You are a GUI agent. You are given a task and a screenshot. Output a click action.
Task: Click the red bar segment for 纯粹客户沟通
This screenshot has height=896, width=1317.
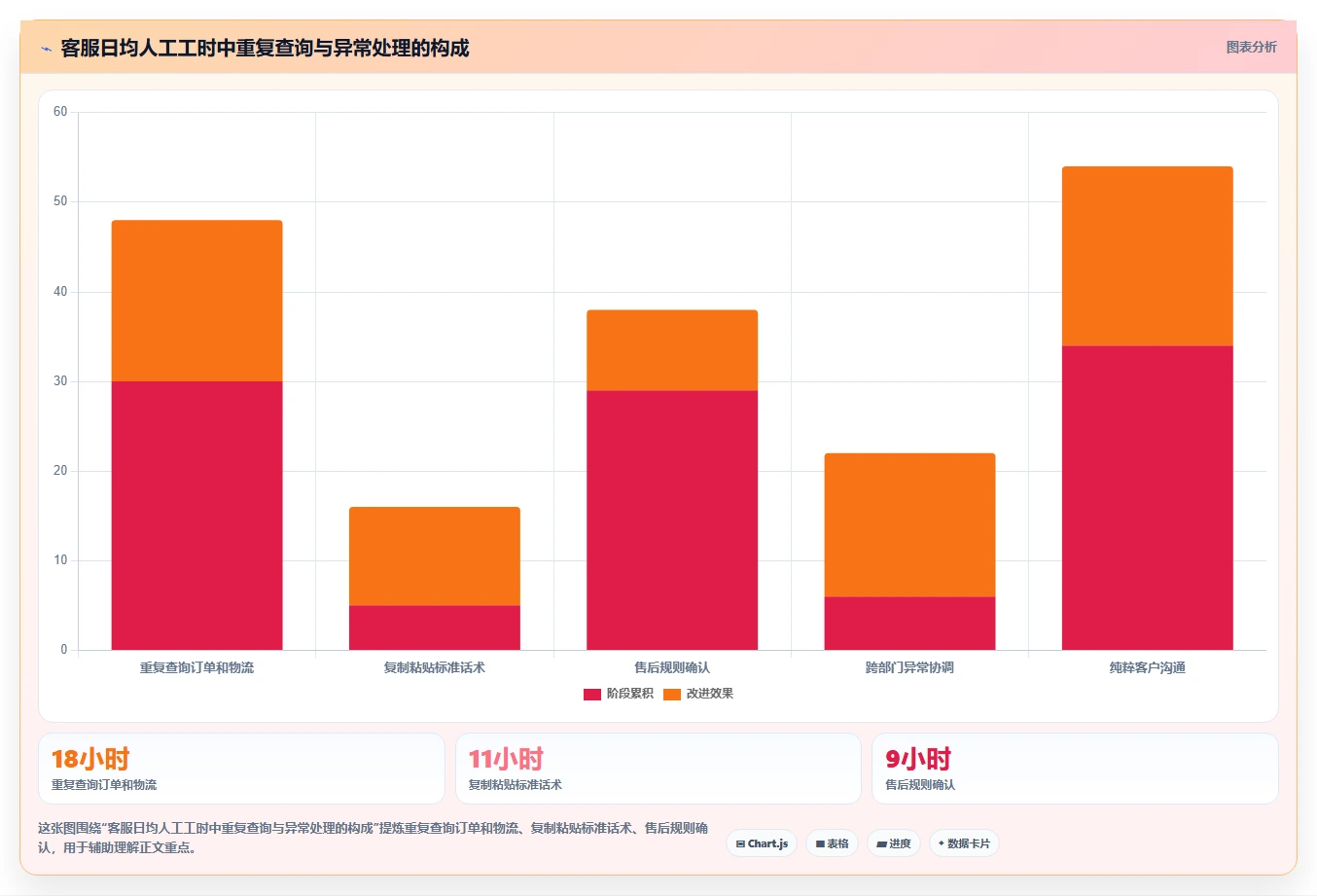pyautogui.click(x=1148, y=498)
